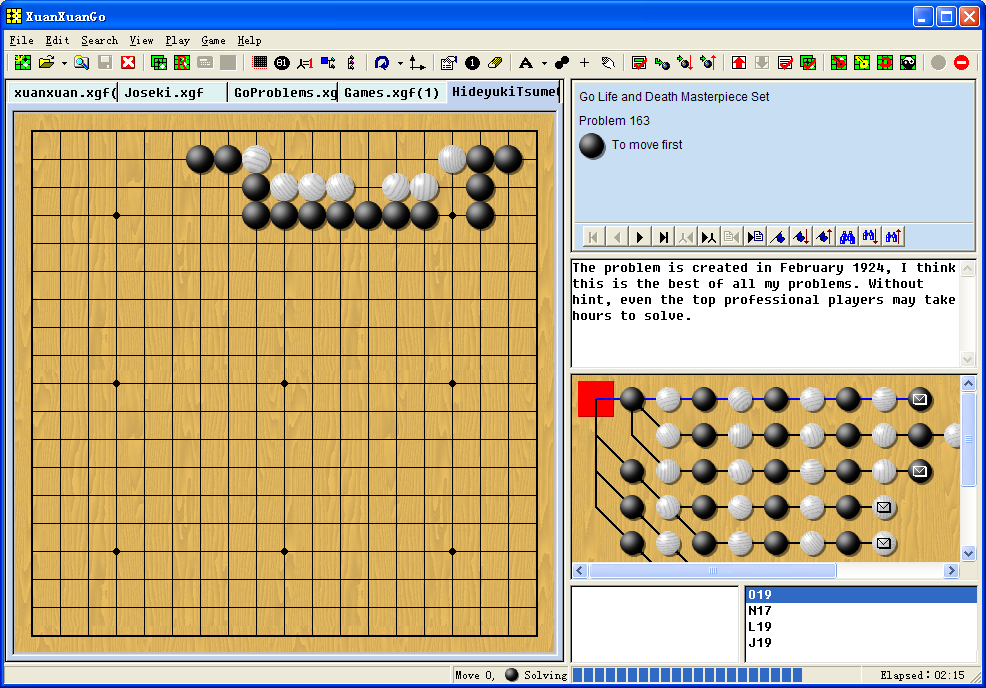Click the globe with red down-arrow icon
This screenshot has width=986, height=688.
point(685,62)
